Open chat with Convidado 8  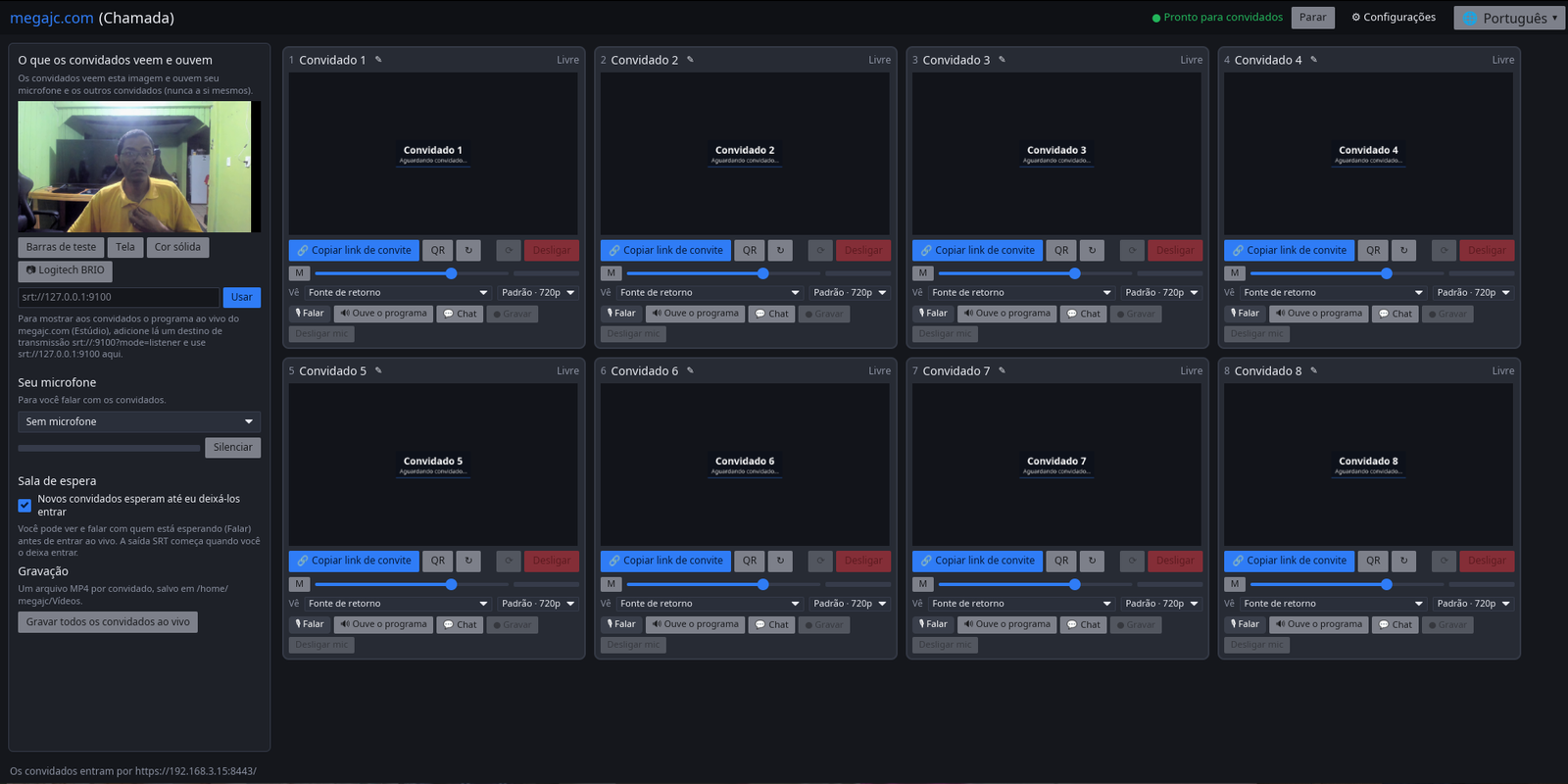1396,624
